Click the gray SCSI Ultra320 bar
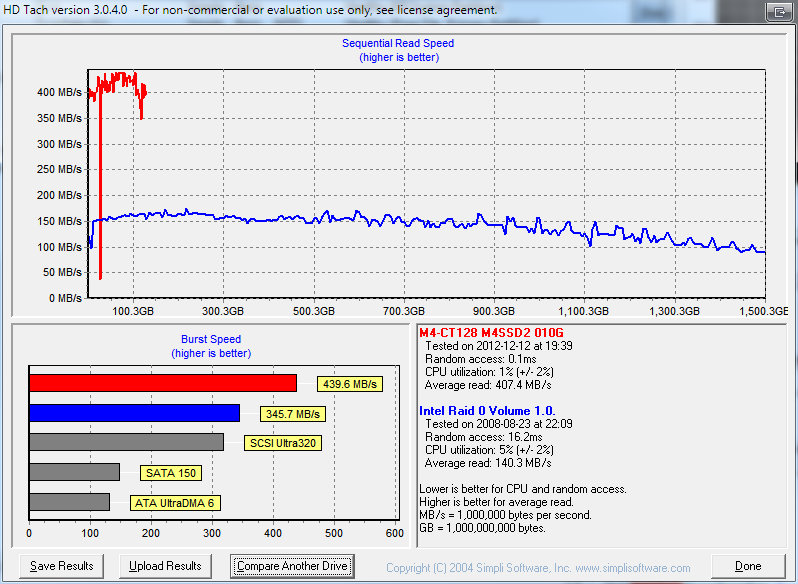 tap(126, 442)
